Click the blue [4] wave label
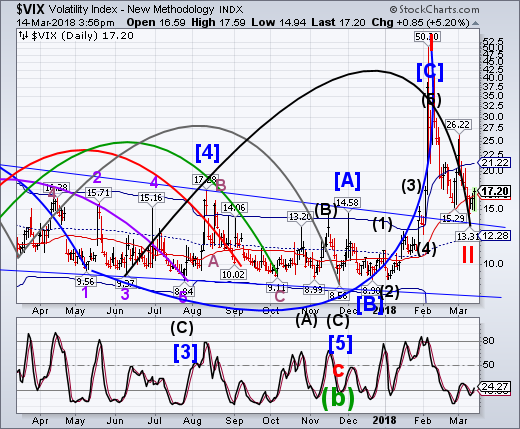520x429 pixels. [207, 153]
